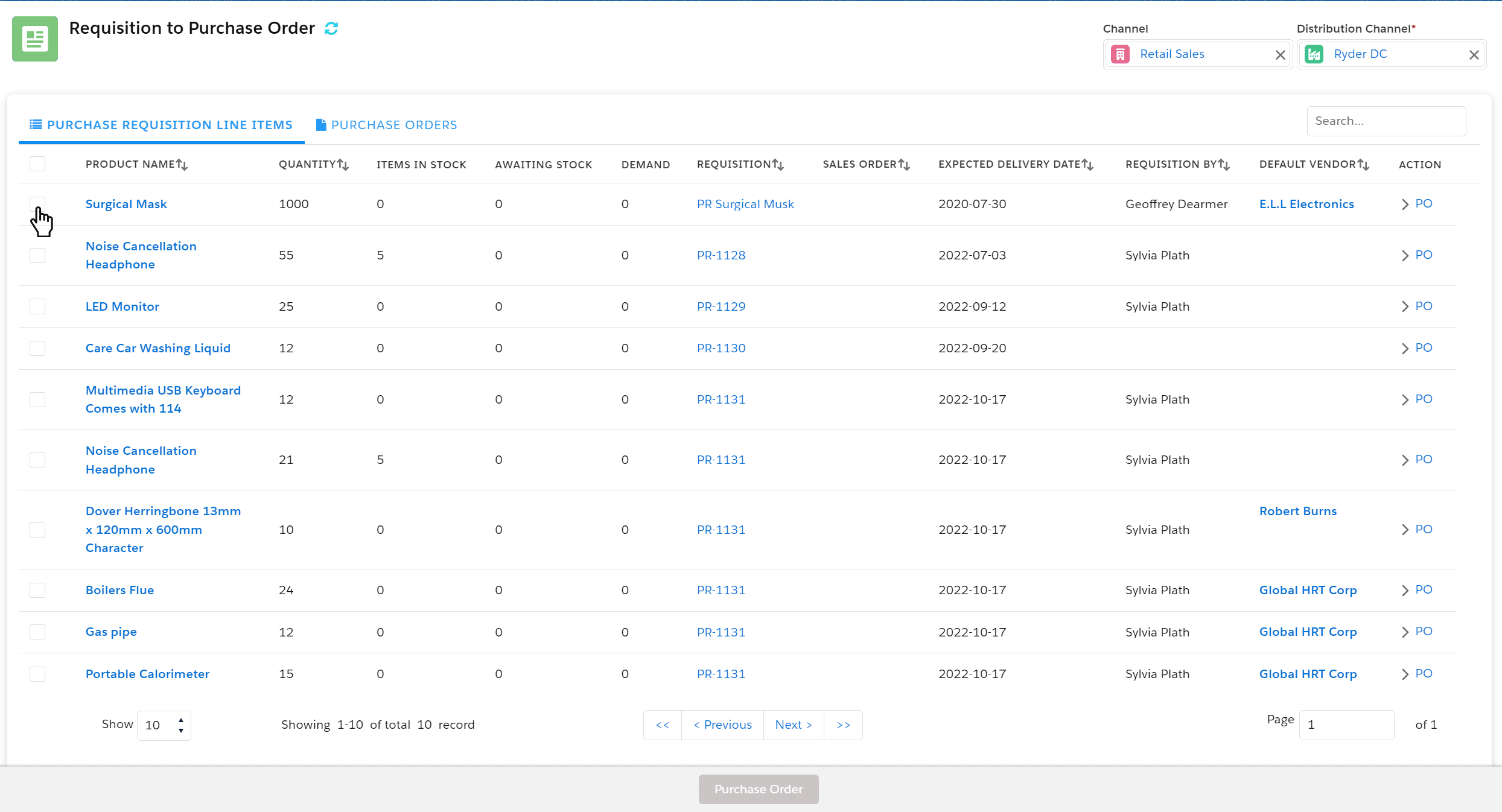The height and width of the screenshot is (812, 1502).
Task: Open the PR-1128 requisition link
Action: click(x=721, y=255)
